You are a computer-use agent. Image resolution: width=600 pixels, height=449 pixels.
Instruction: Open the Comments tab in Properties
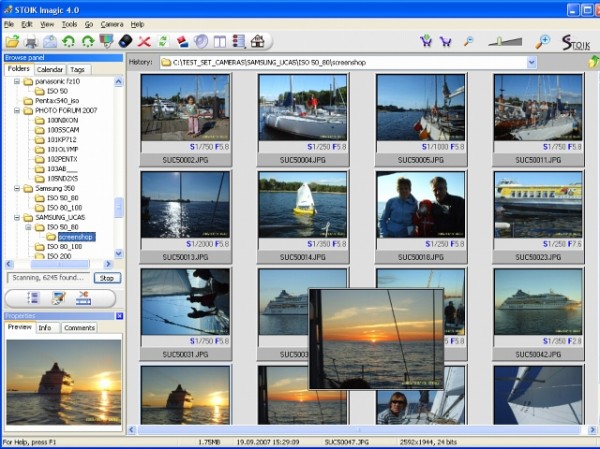coord(78,328)
